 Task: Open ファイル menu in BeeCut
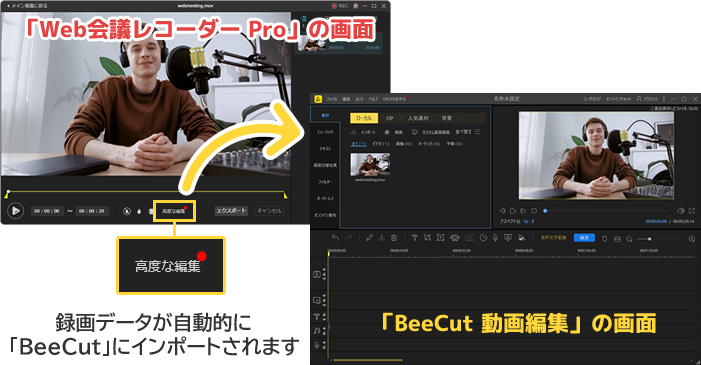[332, 99]
